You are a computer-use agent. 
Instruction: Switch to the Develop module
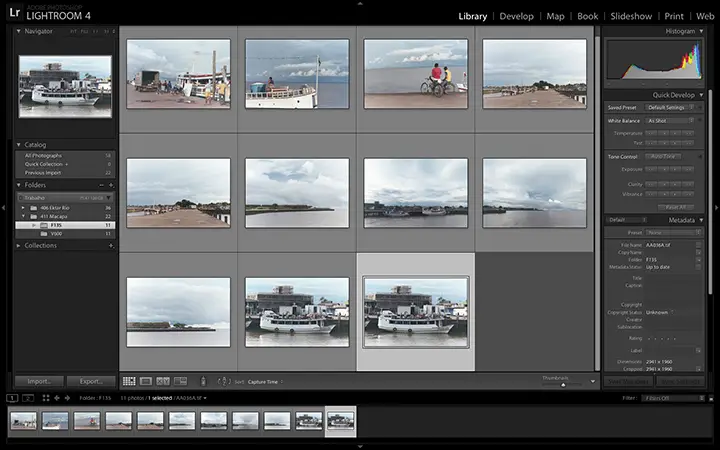[x=517, y=16]
